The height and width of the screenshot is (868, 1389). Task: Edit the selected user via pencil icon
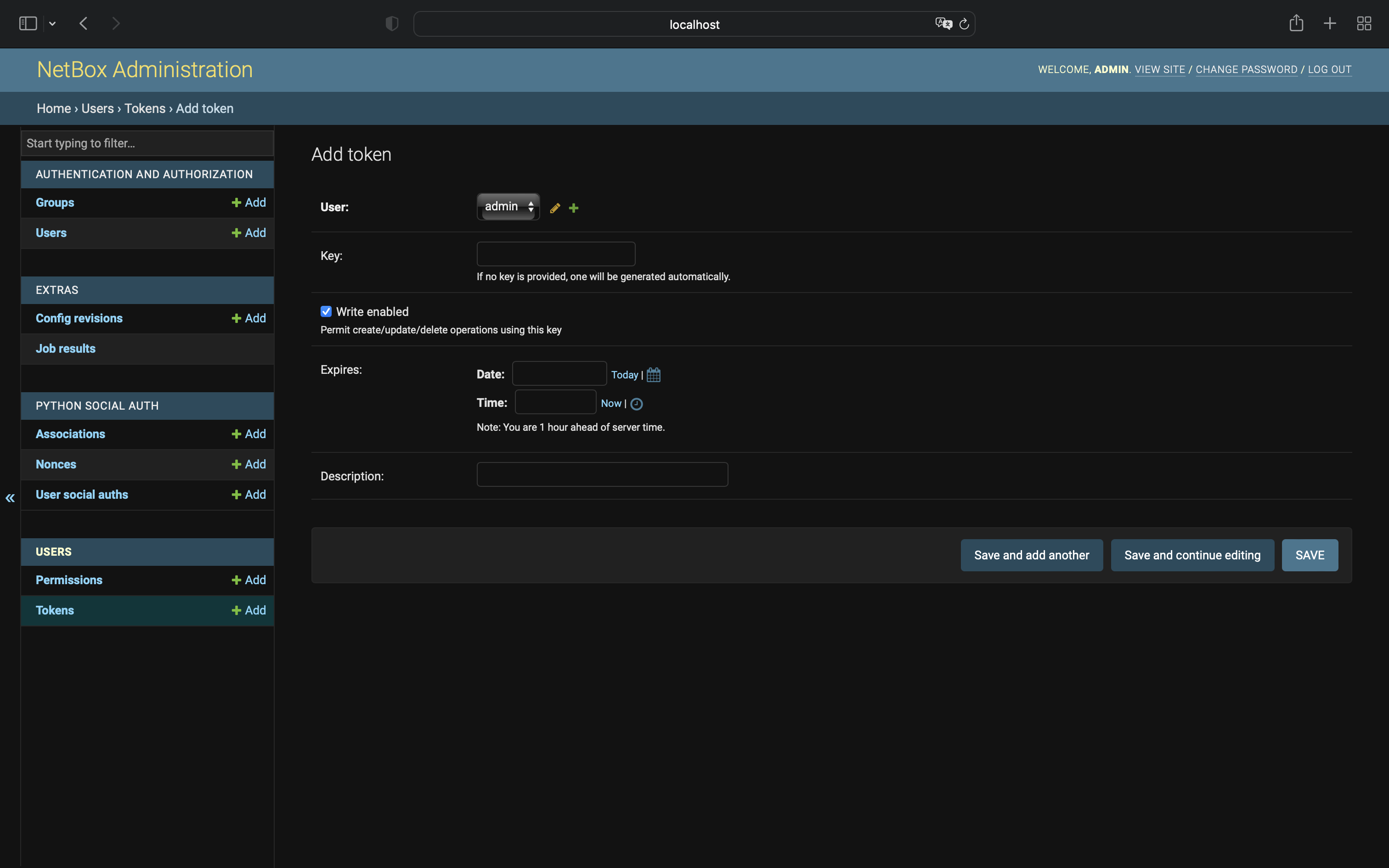pos(554,207)
